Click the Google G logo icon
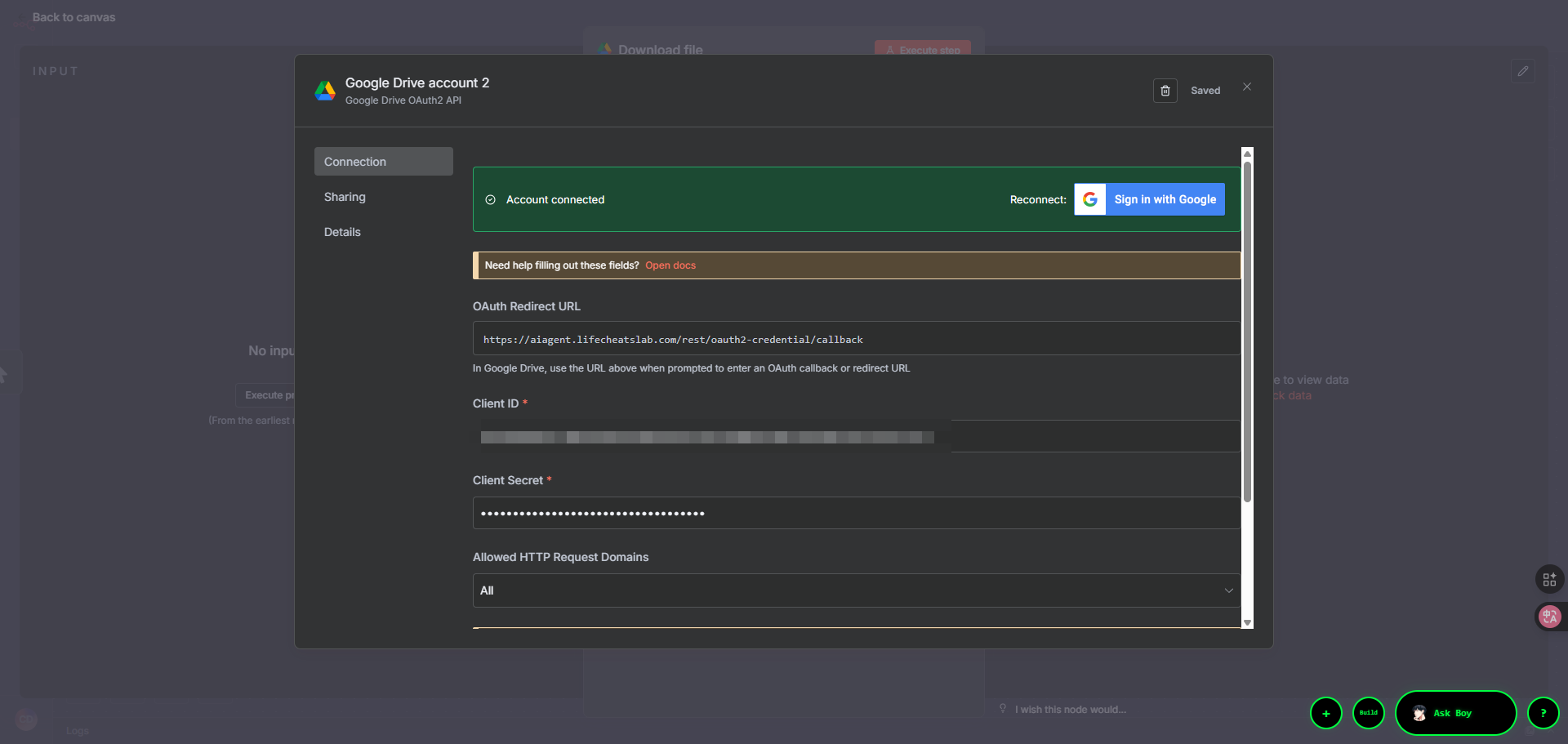The width and height of the screenshot is (1568, 744). (1089, 199)
